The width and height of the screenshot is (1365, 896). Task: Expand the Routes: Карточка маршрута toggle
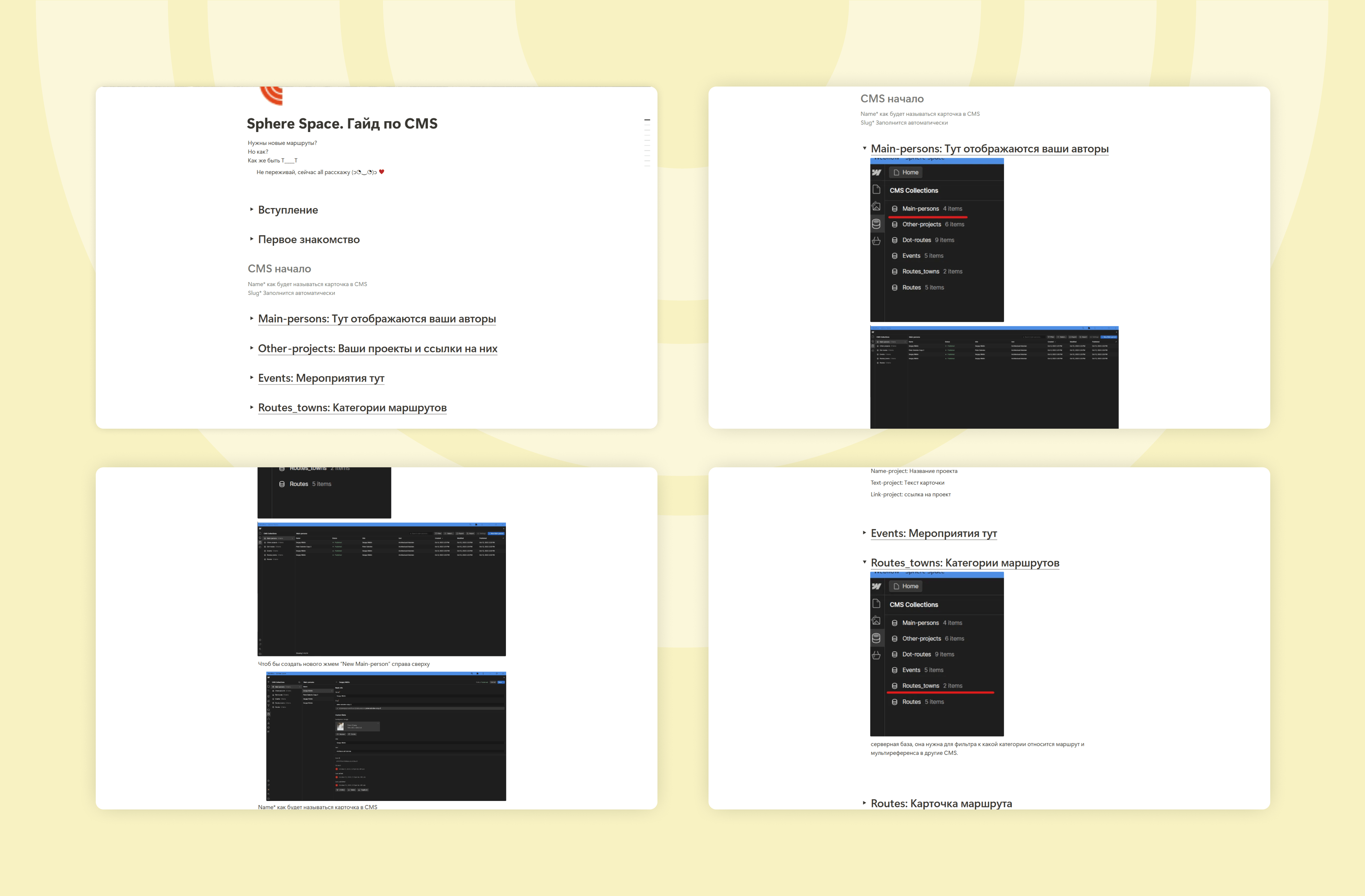pyautogui.click(x=864, y=803)
